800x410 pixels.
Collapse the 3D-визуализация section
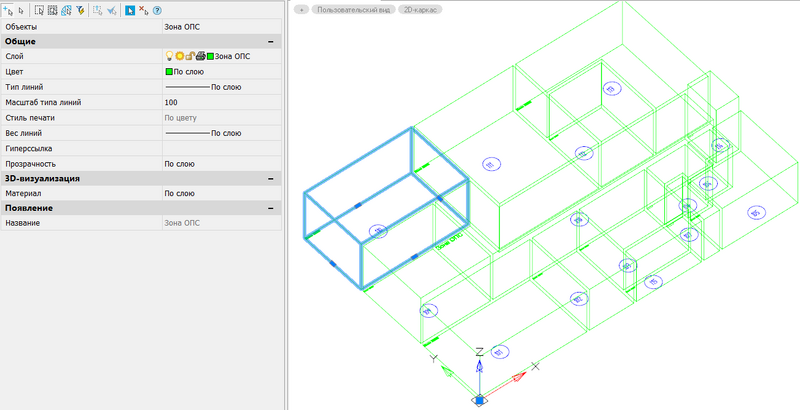[270, 178]
